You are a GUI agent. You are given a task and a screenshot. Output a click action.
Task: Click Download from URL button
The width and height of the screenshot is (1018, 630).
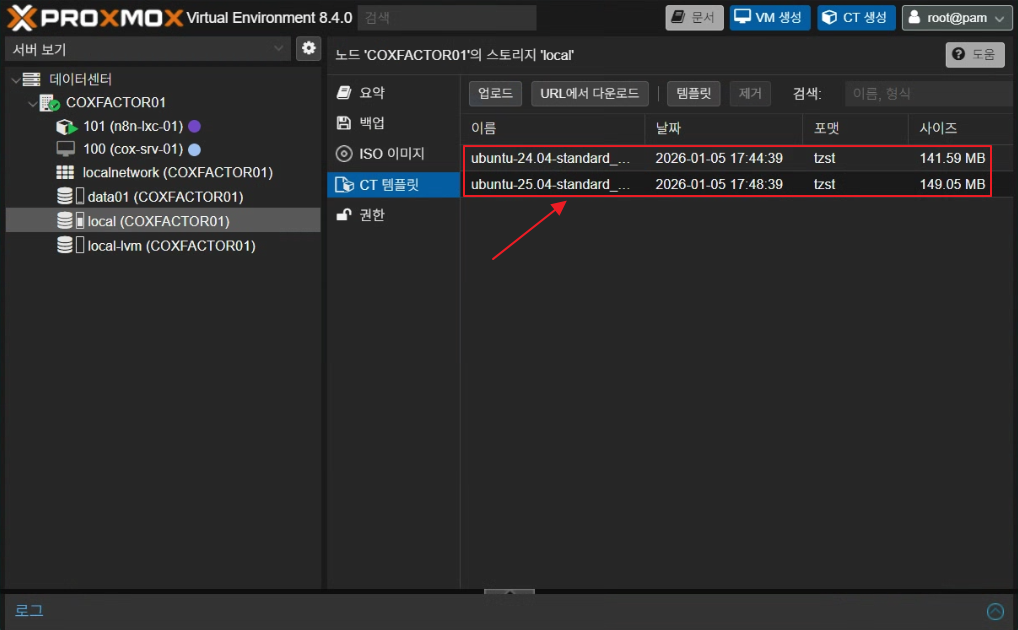590,94
